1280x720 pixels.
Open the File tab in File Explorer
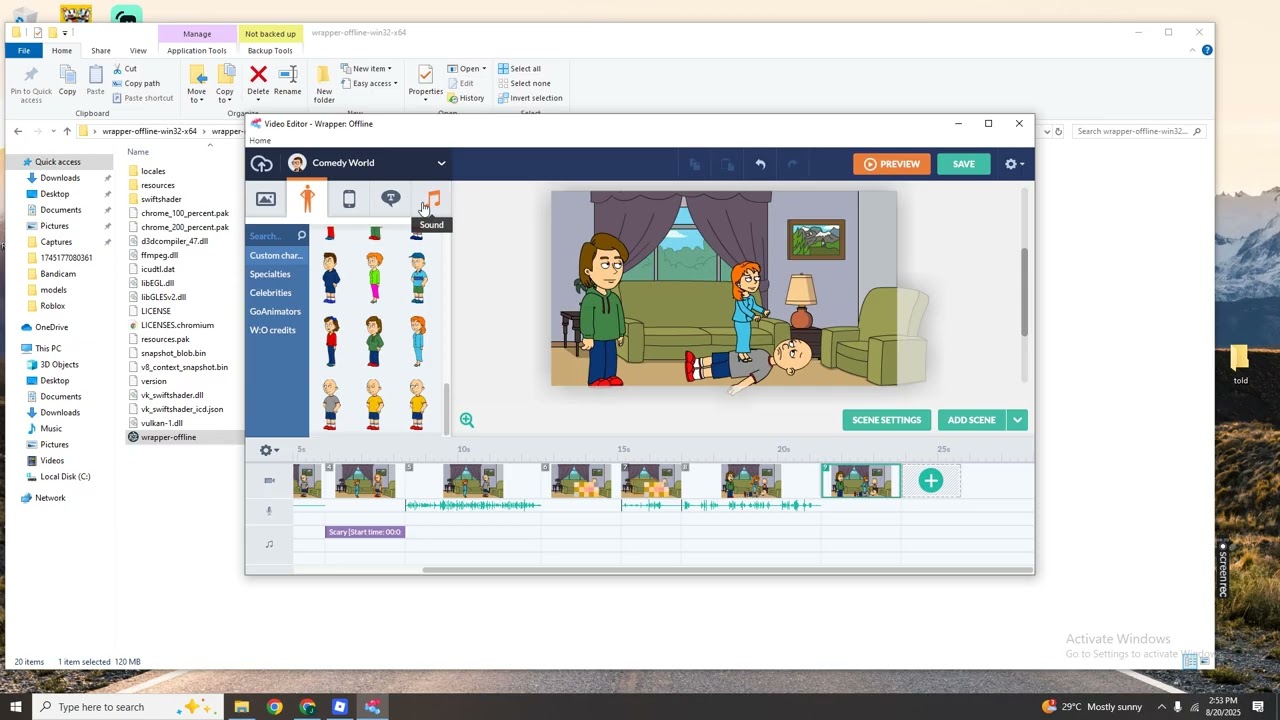pyautogui.click(x=24, y=51)
